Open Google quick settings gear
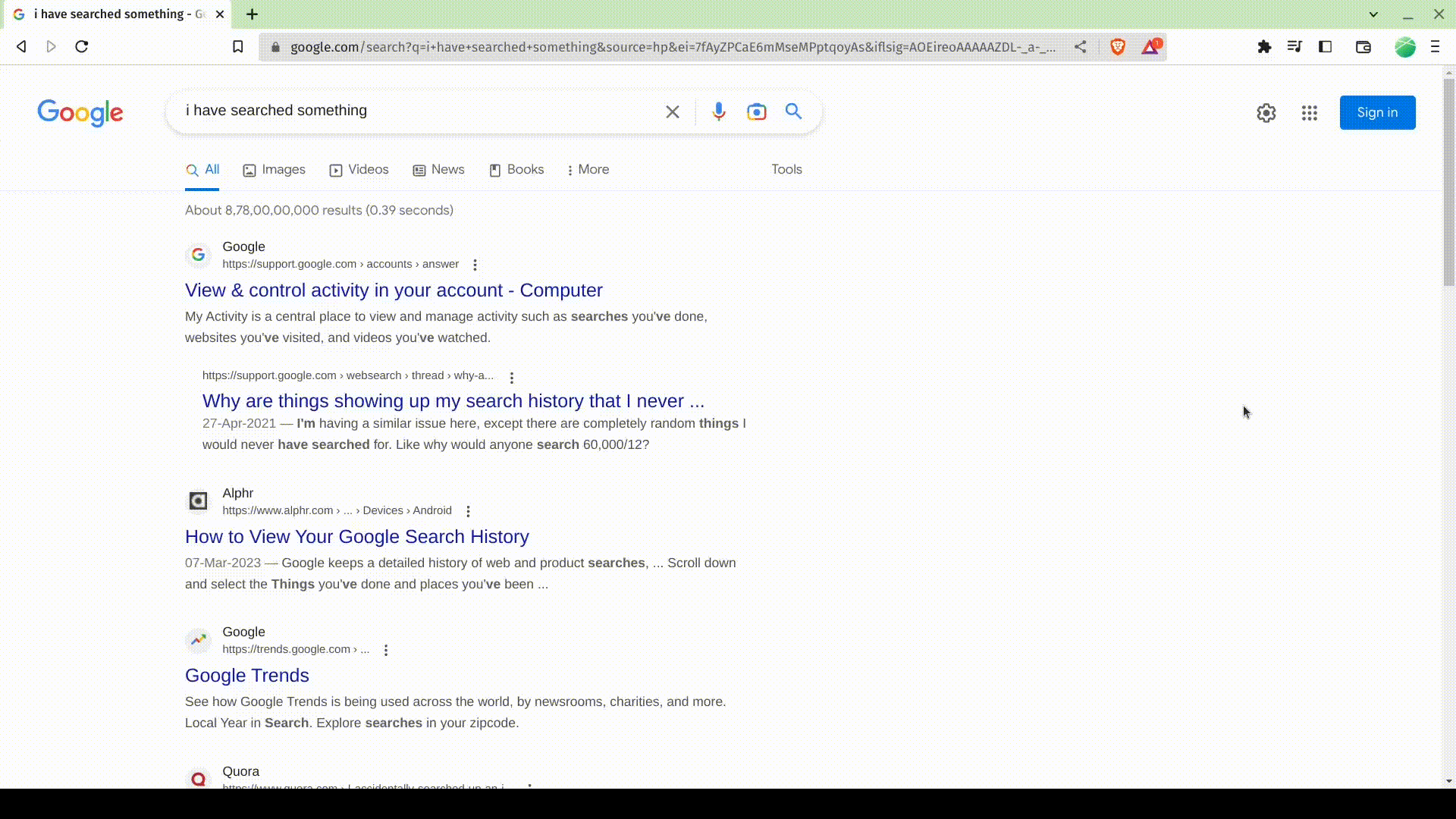 tap(1266, 113)
